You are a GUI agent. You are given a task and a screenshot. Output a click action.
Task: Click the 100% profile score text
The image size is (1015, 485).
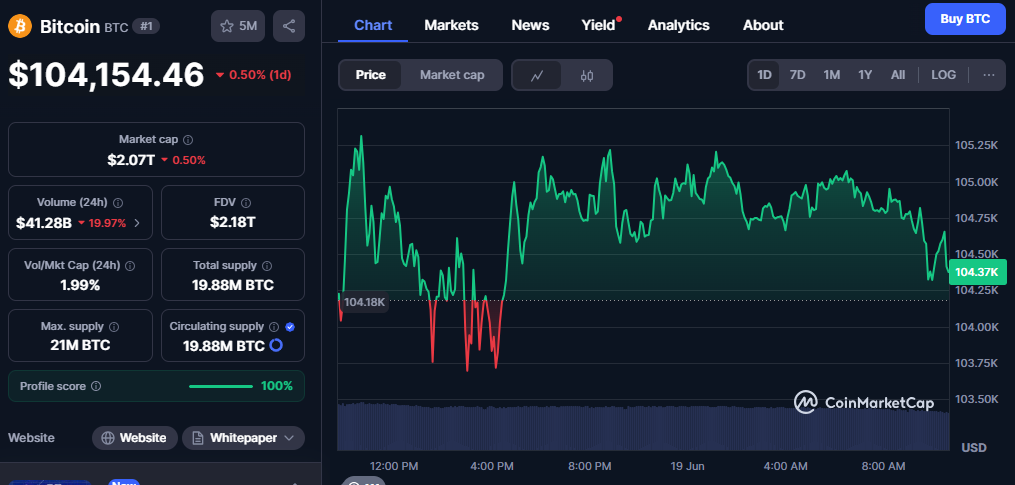pyautogui.click(x=276, y=387)
